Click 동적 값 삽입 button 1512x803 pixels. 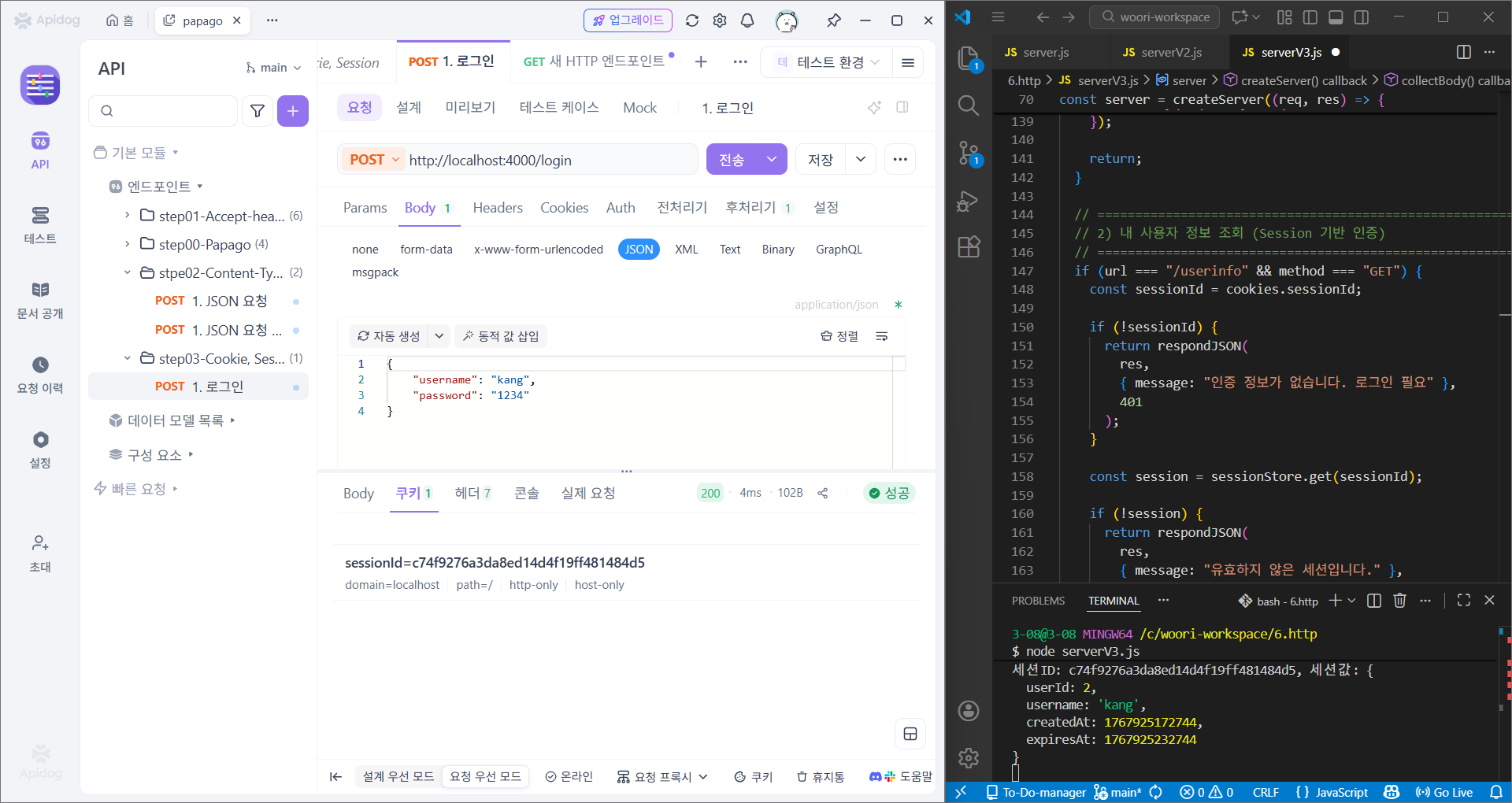coord(501,336)
